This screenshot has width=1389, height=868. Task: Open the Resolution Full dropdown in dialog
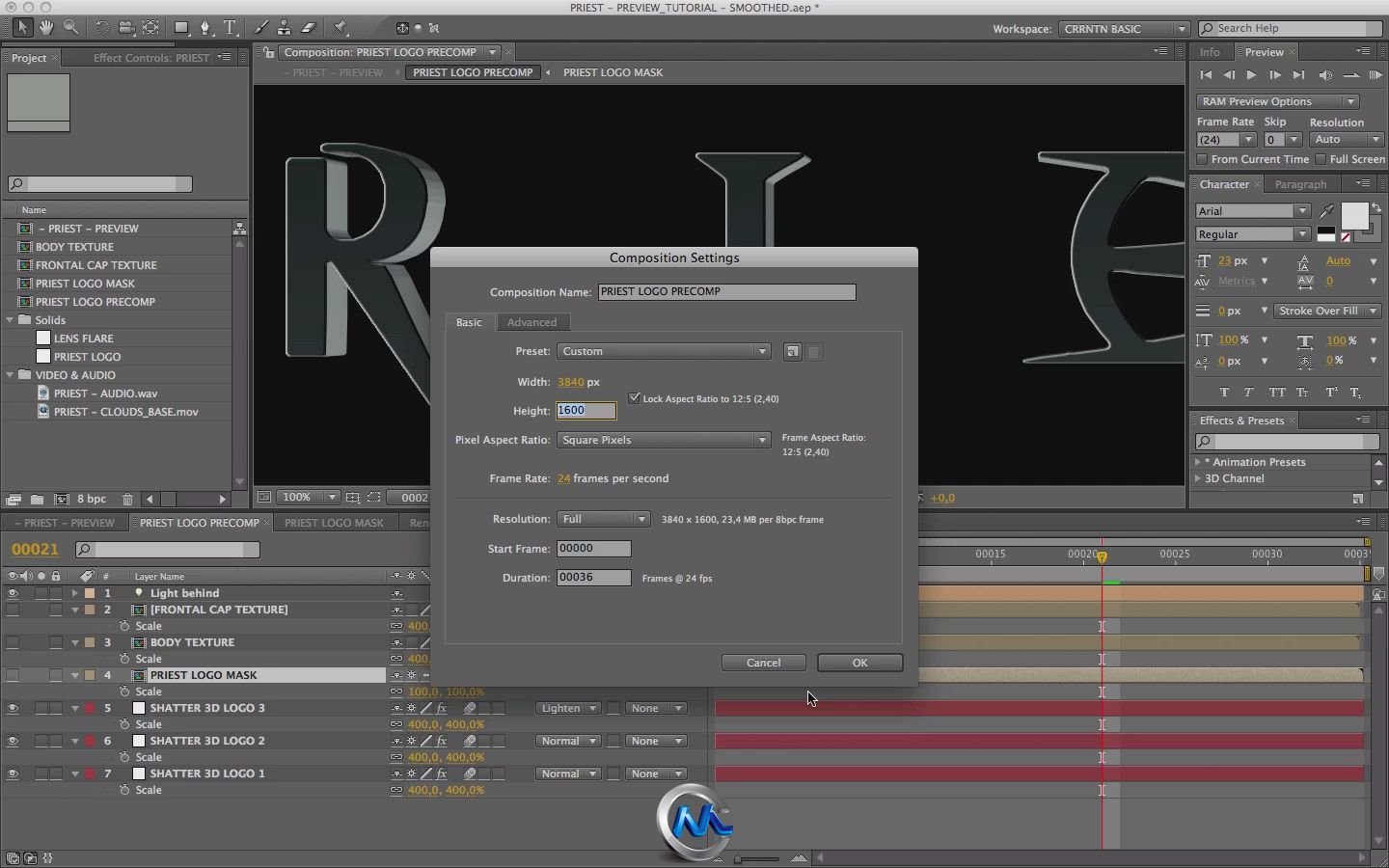click(604, 519)
